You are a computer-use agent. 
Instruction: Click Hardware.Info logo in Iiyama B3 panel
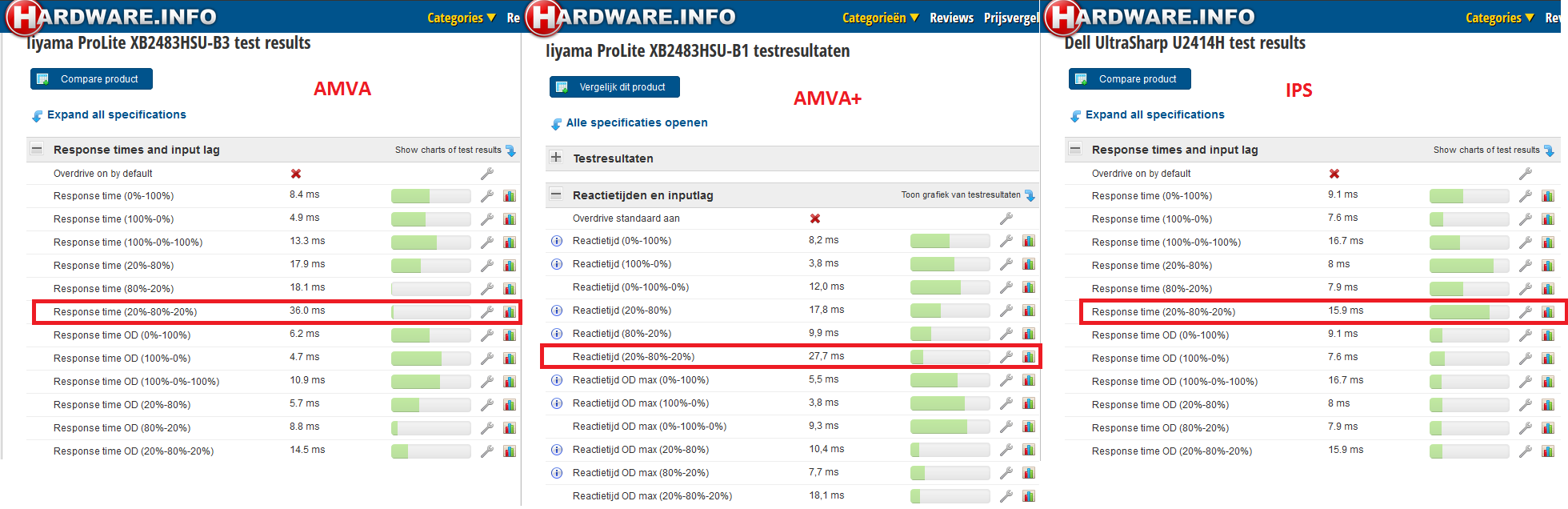(x=112, y=17)
